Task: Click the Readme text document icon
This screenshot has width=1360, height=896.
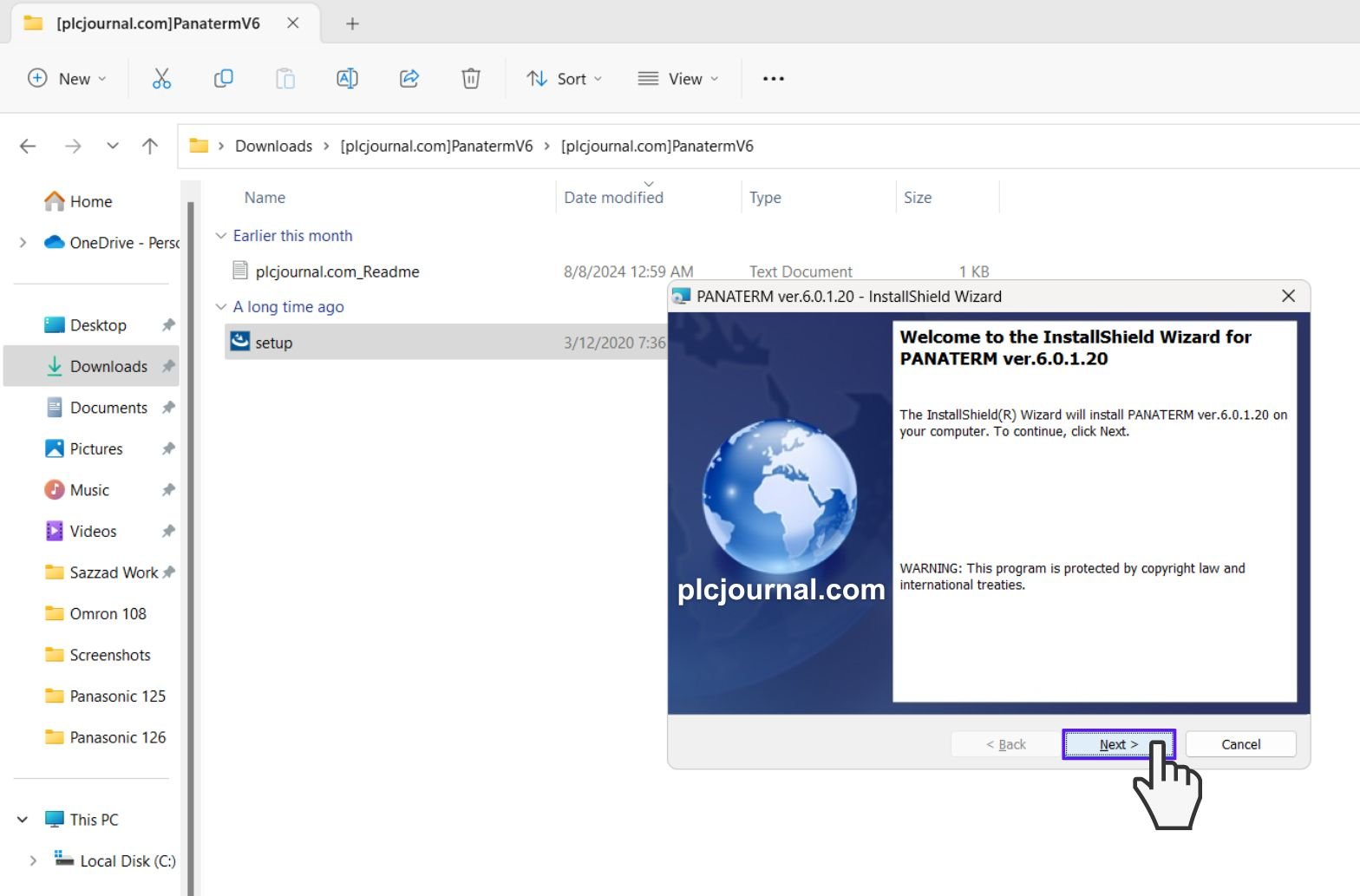Action: coord(240,271)
